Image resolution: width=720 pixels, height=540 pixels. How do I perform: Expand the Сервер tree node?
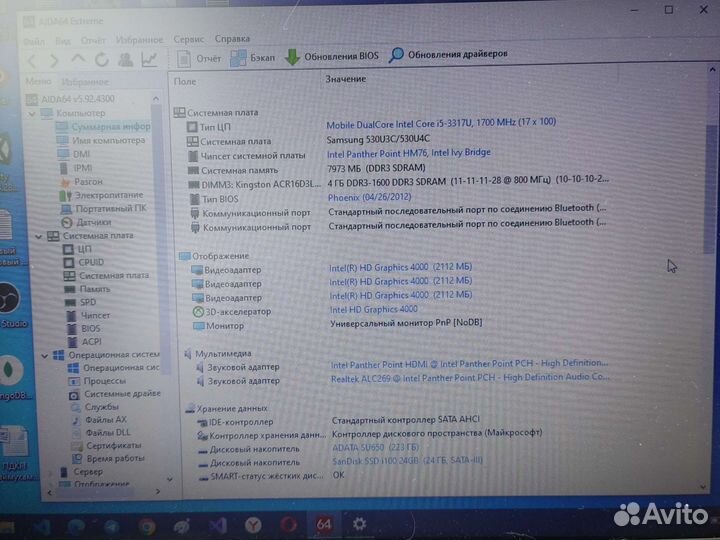point(51,472)
